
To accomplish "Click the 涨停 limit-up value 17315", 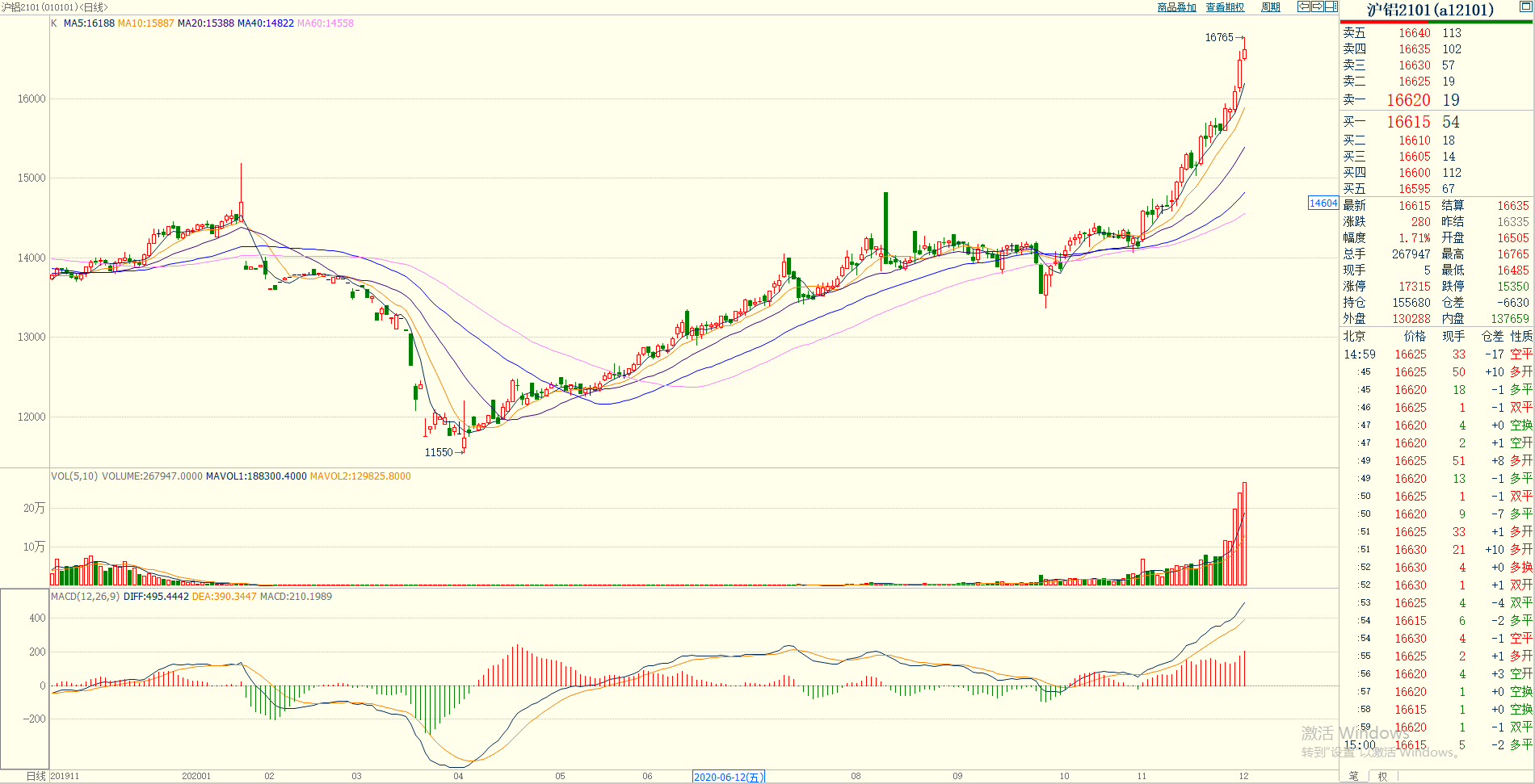I will 1414,287.
